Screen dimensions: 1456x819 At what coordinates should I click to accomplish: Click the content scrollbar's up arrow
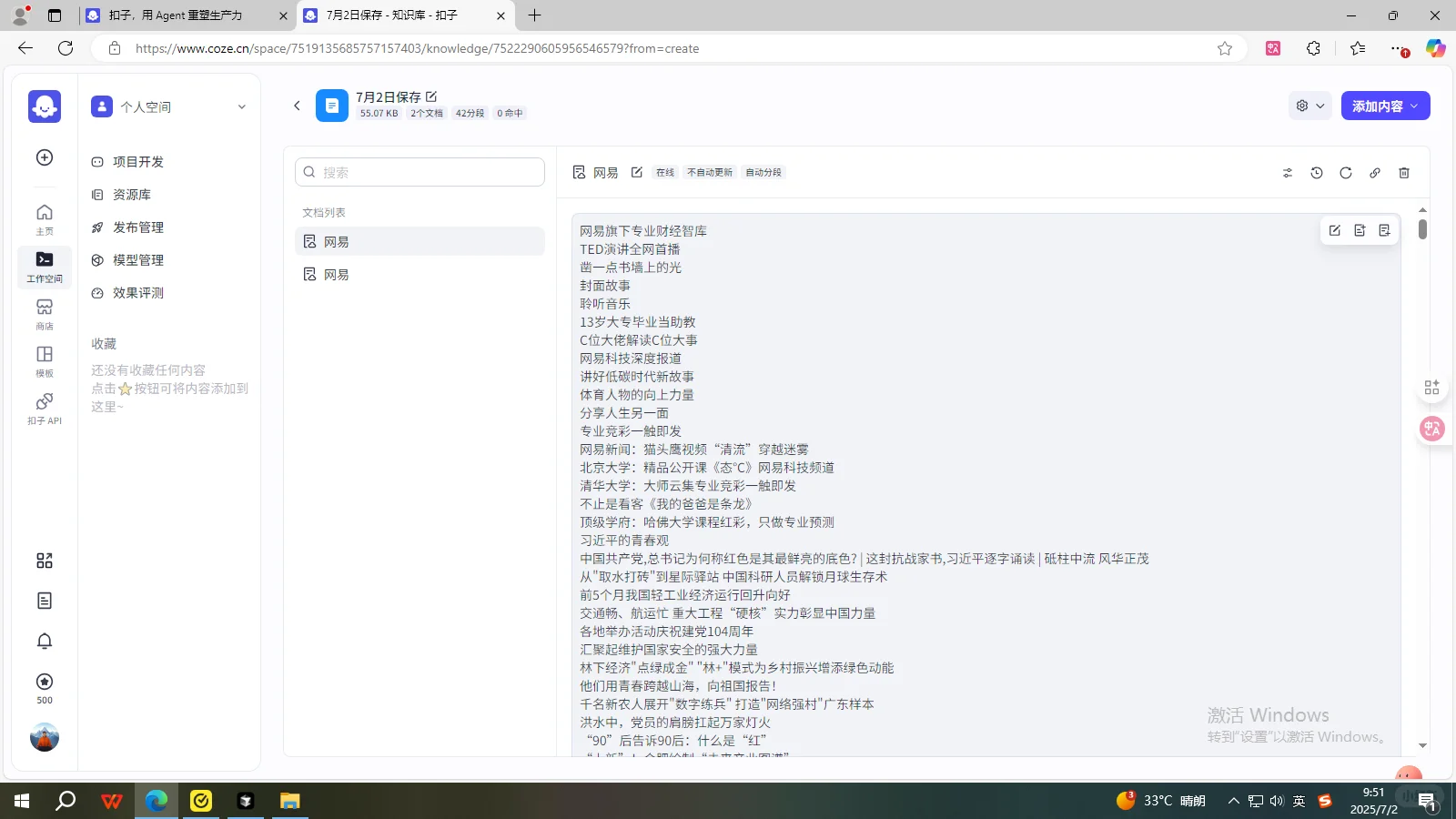tap(1422, 210)
